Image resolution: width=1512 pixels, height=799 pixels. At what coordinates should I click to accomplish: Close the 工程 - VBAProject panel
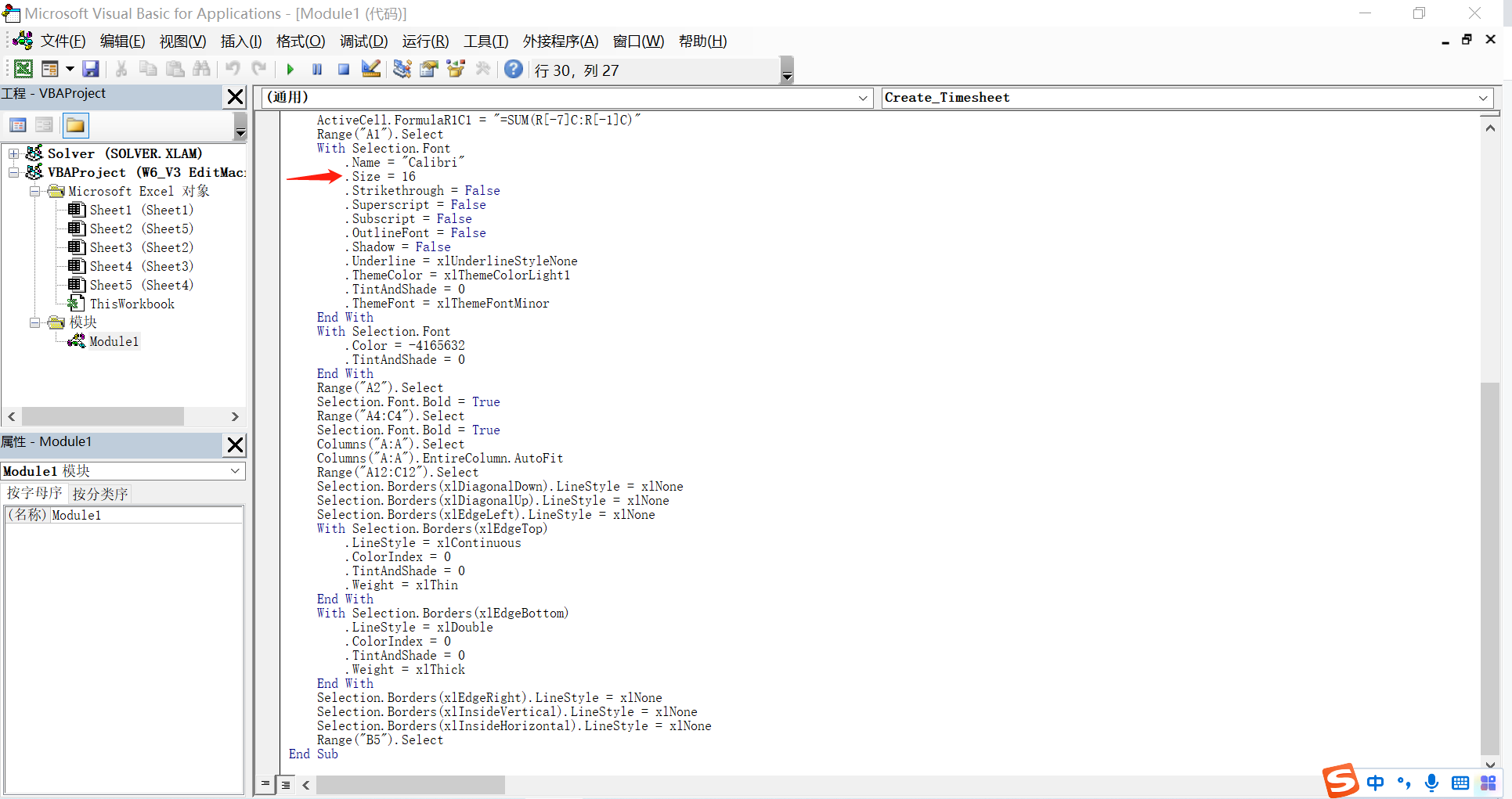click(235, 97)
